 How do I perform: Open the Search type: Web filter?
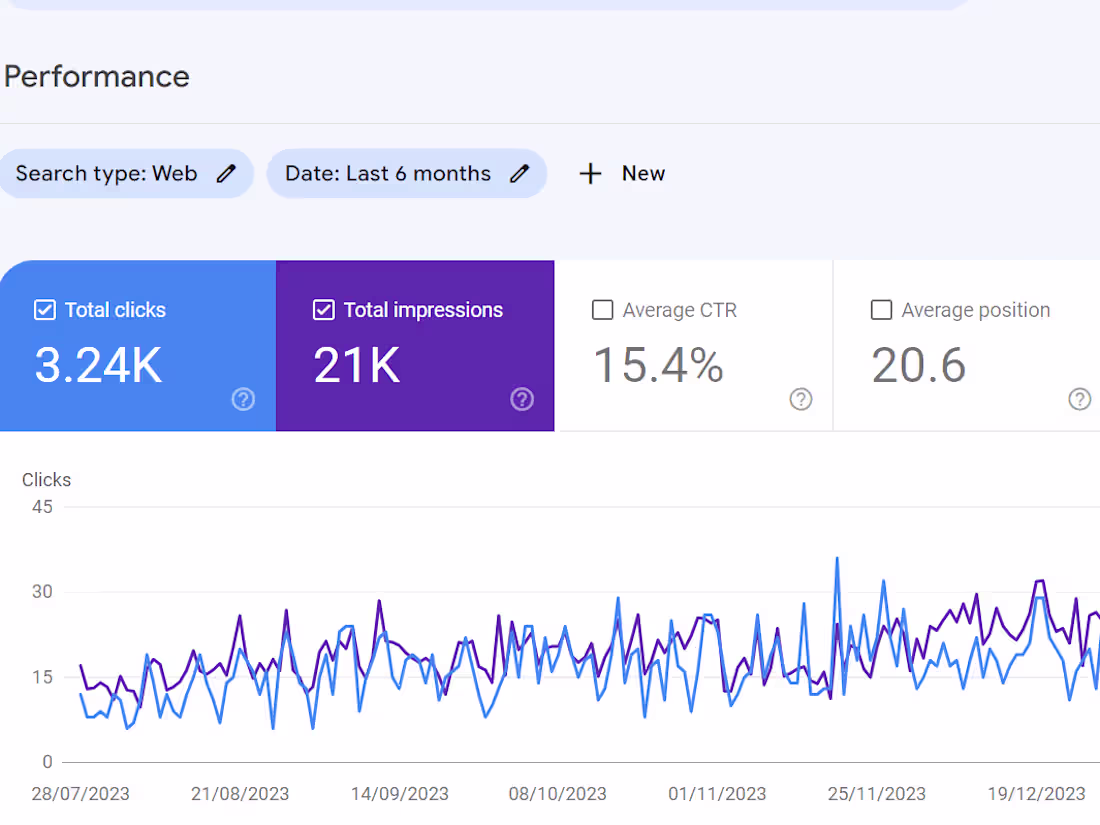(107, 174)
